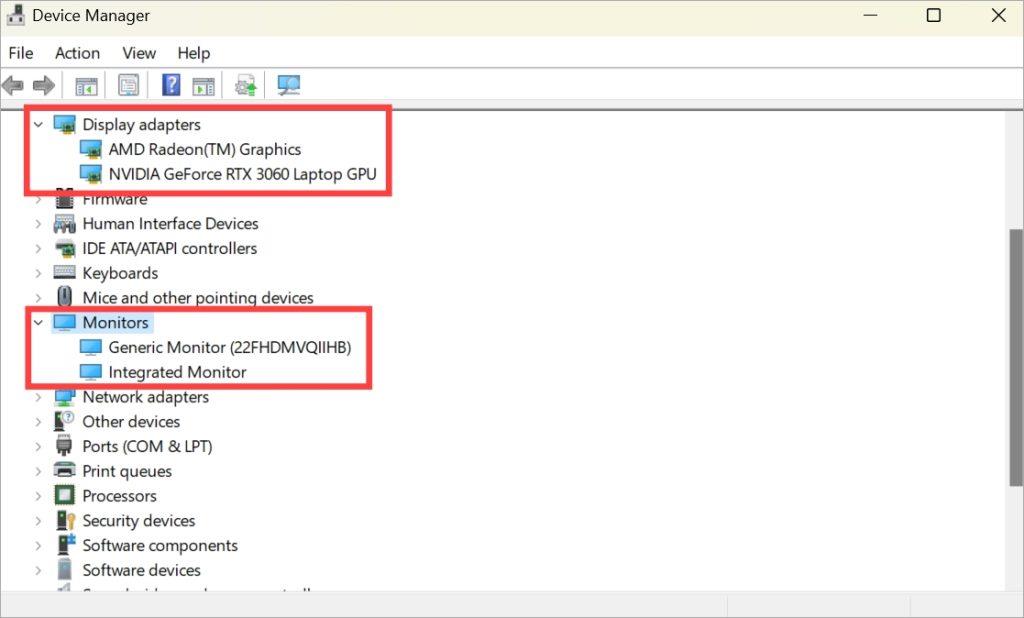The height and width of the screenshot is (618, 1024).
Task: Open the Properties toolbar icon
Action: pos(129,85)
